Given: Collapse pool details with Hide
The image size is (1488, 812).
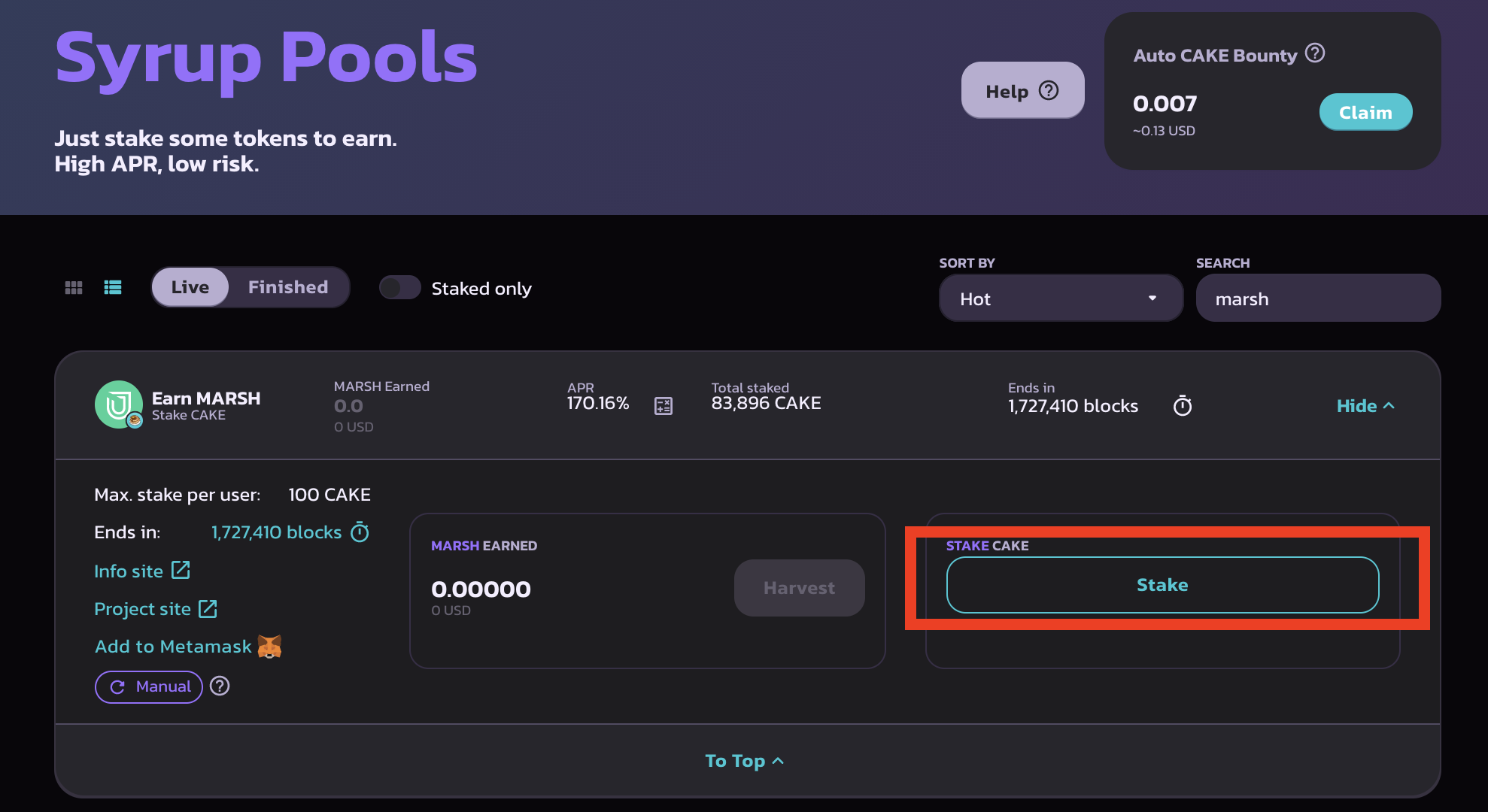Looking at the screenshot, I should [1365, 406].
